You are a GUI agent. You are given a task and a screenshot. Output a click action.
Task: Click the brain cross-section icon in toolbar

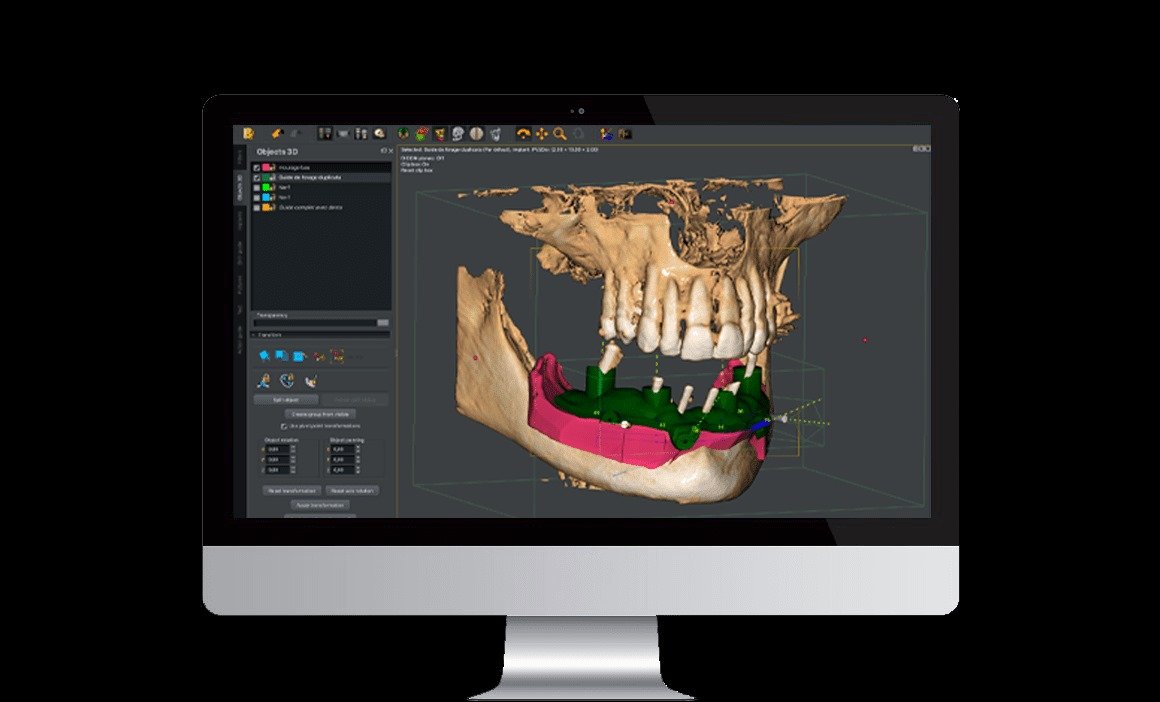tap(477, 133)
